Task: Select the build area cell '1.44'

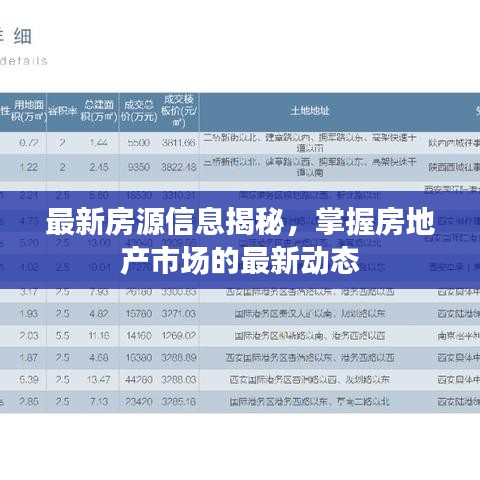Action: (99, 143)
